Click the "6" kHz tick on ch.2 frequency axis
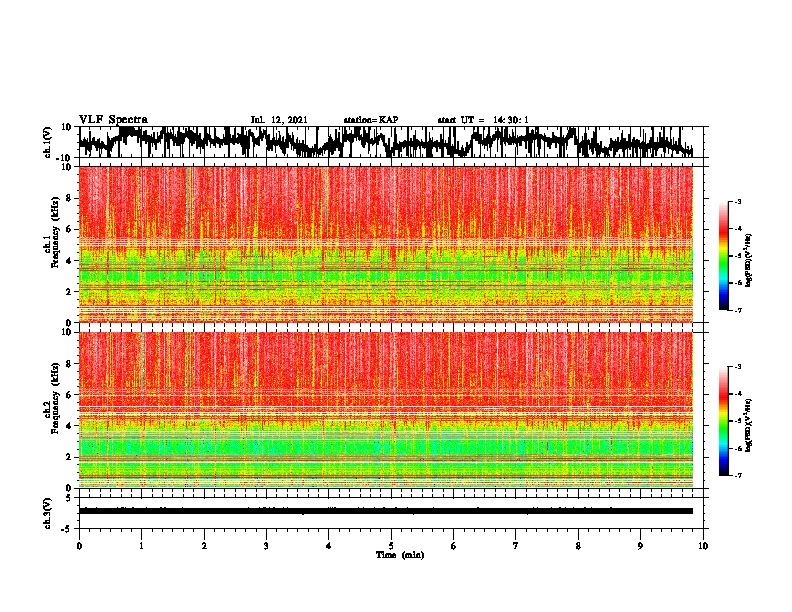The image size is (792, 612). (69, 394)
